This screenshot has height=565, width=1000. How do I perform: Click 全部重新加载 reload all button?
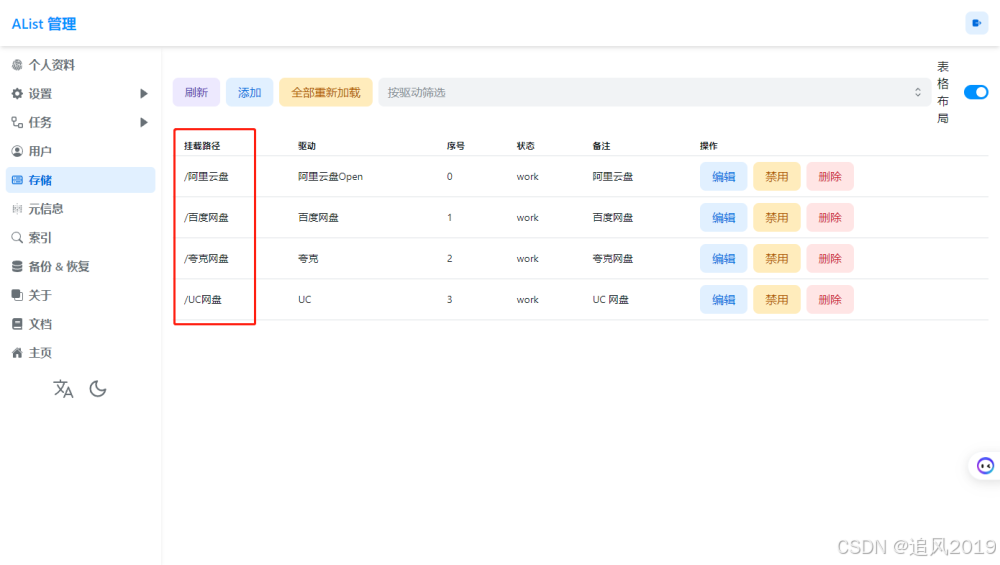tap(326, 92)
